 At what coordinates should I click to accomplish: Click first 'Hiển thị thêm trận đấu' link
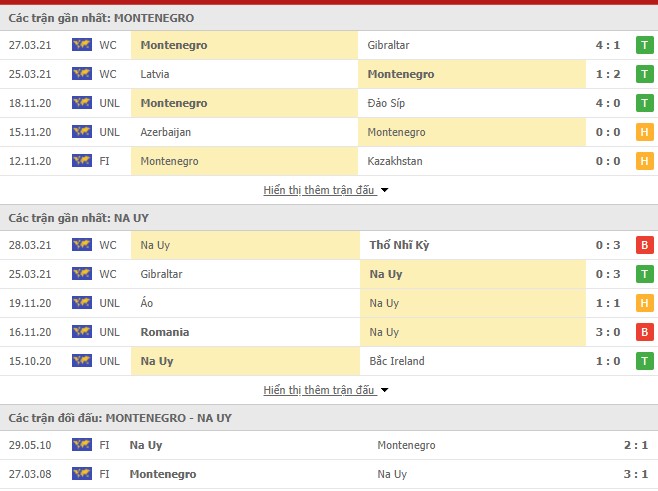(319, 190)
